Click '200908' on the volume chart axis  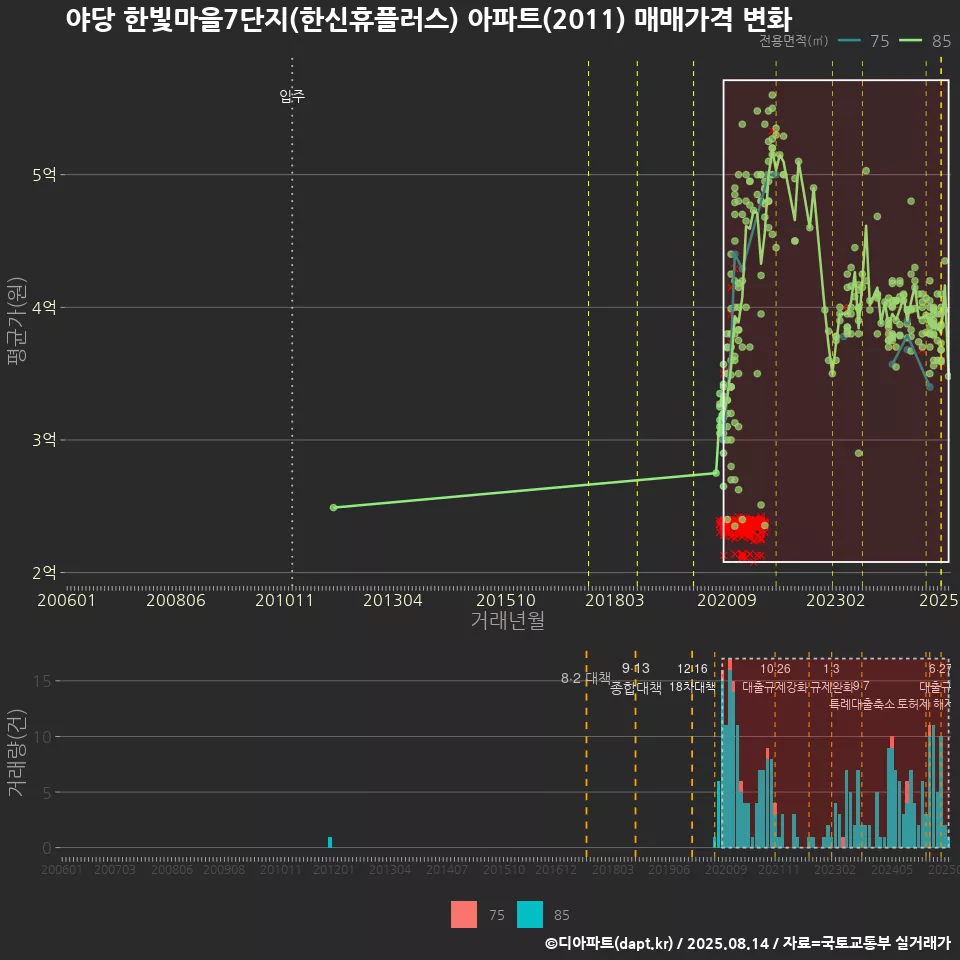pos(224,869)
